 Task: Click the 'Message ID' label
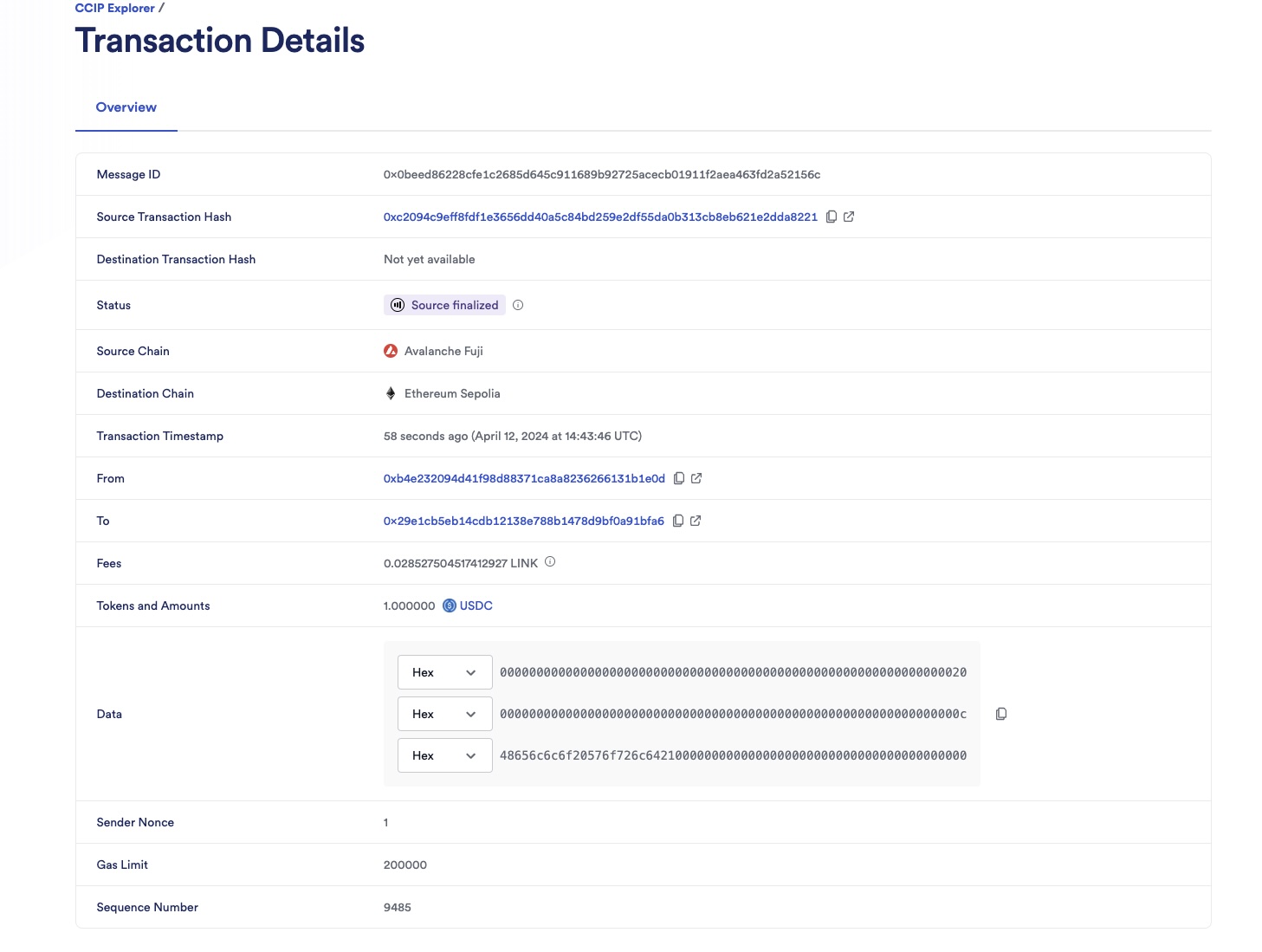[128, 174]
